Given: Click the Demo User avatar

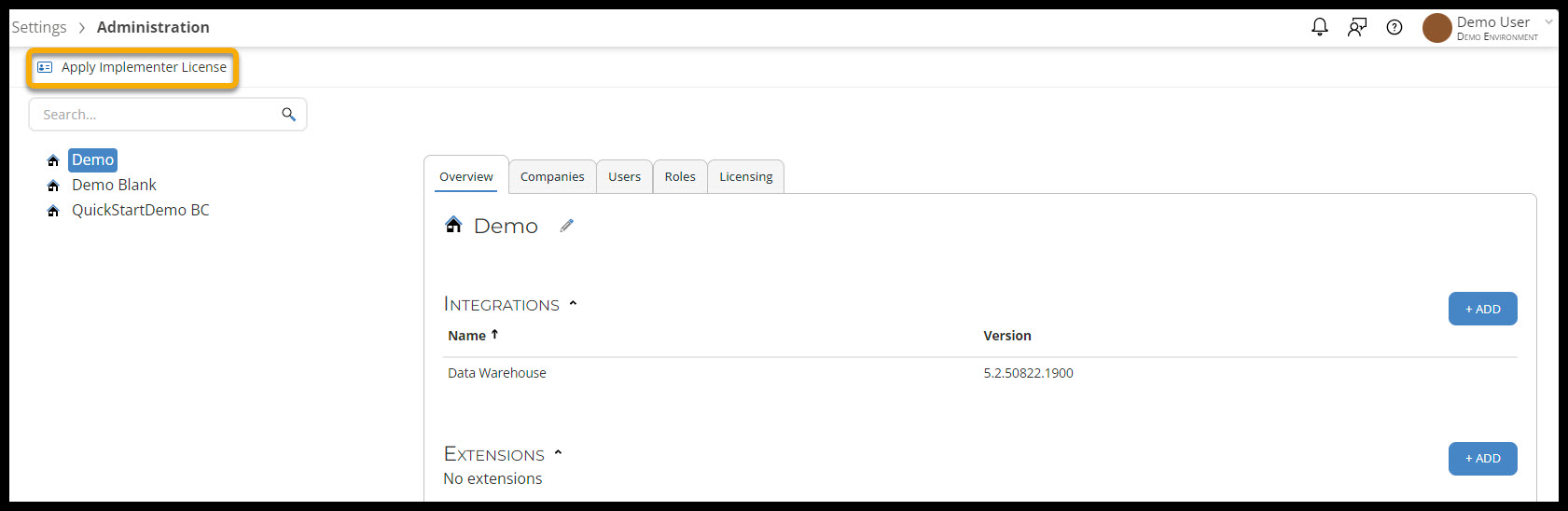Looking at the screenshot, I should tap(1436, 28).
